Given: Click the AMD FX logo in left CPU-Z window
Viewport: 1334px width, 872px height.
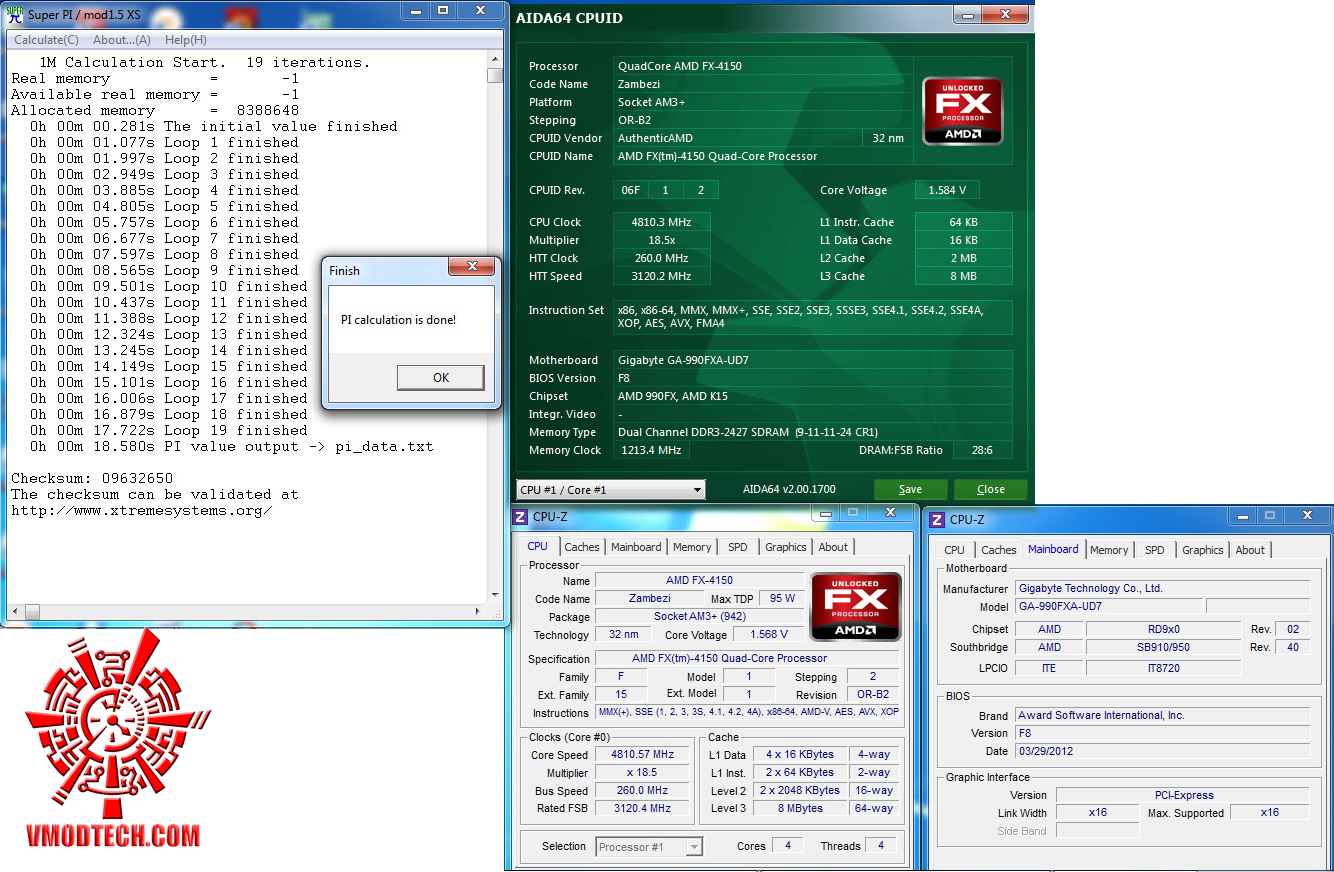Looking at the screenshot, I should pos(856,606).
